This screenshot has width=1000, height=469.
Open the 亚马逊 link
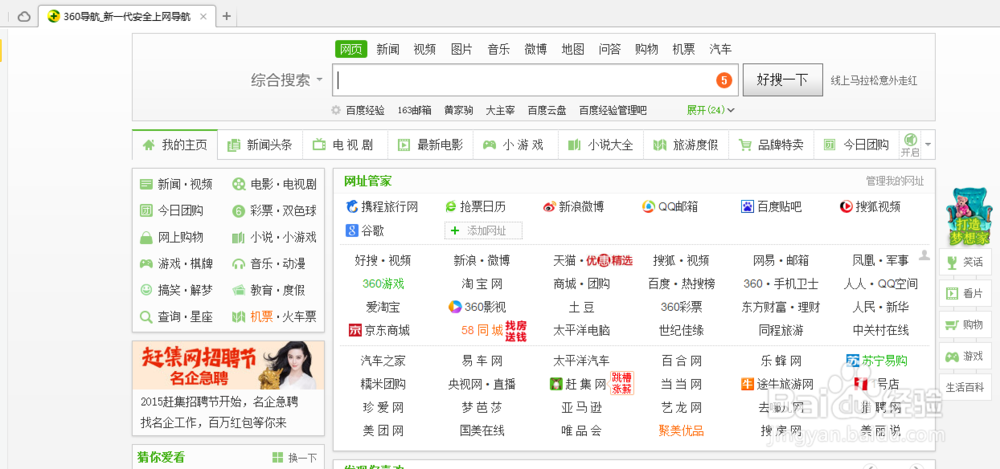[582, 408]
